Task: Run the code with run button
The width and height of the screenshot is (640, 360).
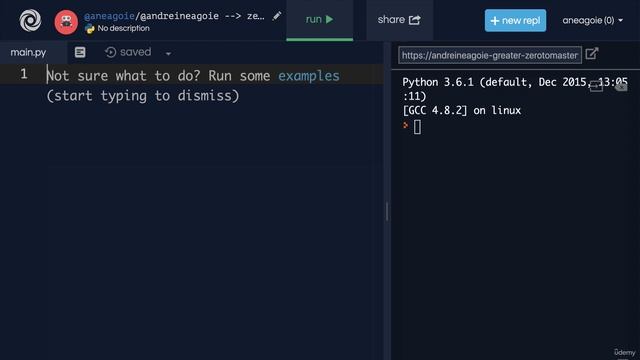Action: pos(320,20)
